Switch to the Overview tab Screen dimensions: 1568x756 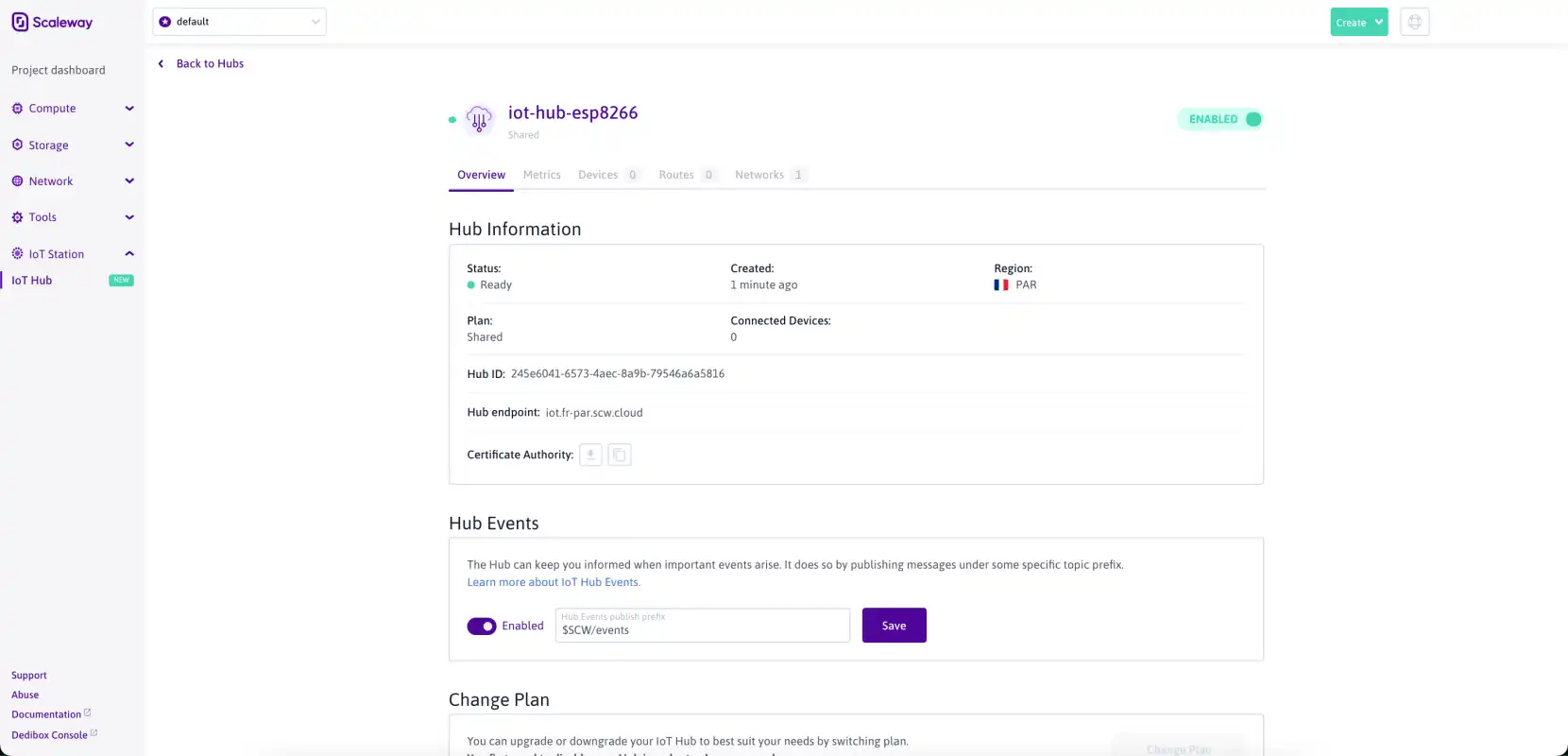click(x=481, y=175)
